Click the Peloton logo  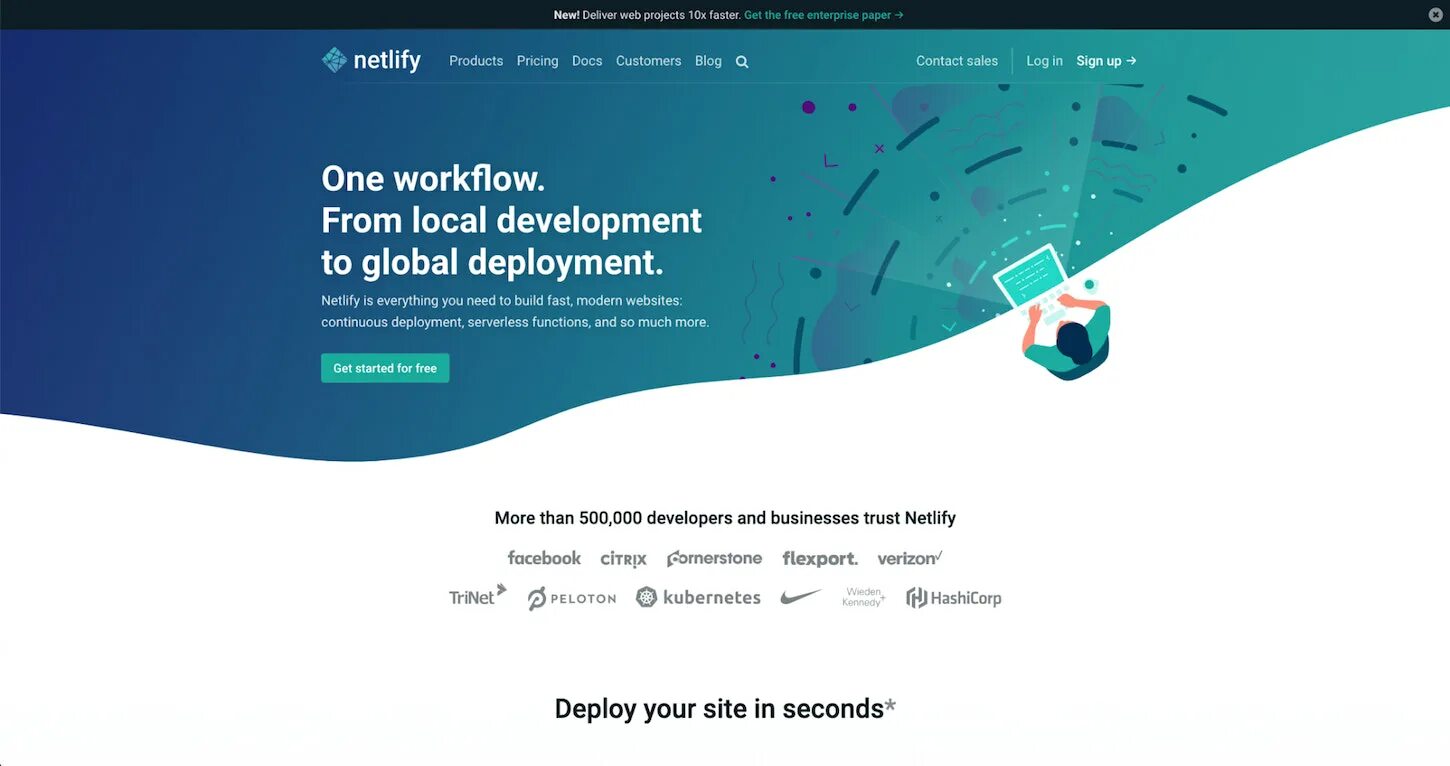572,598
